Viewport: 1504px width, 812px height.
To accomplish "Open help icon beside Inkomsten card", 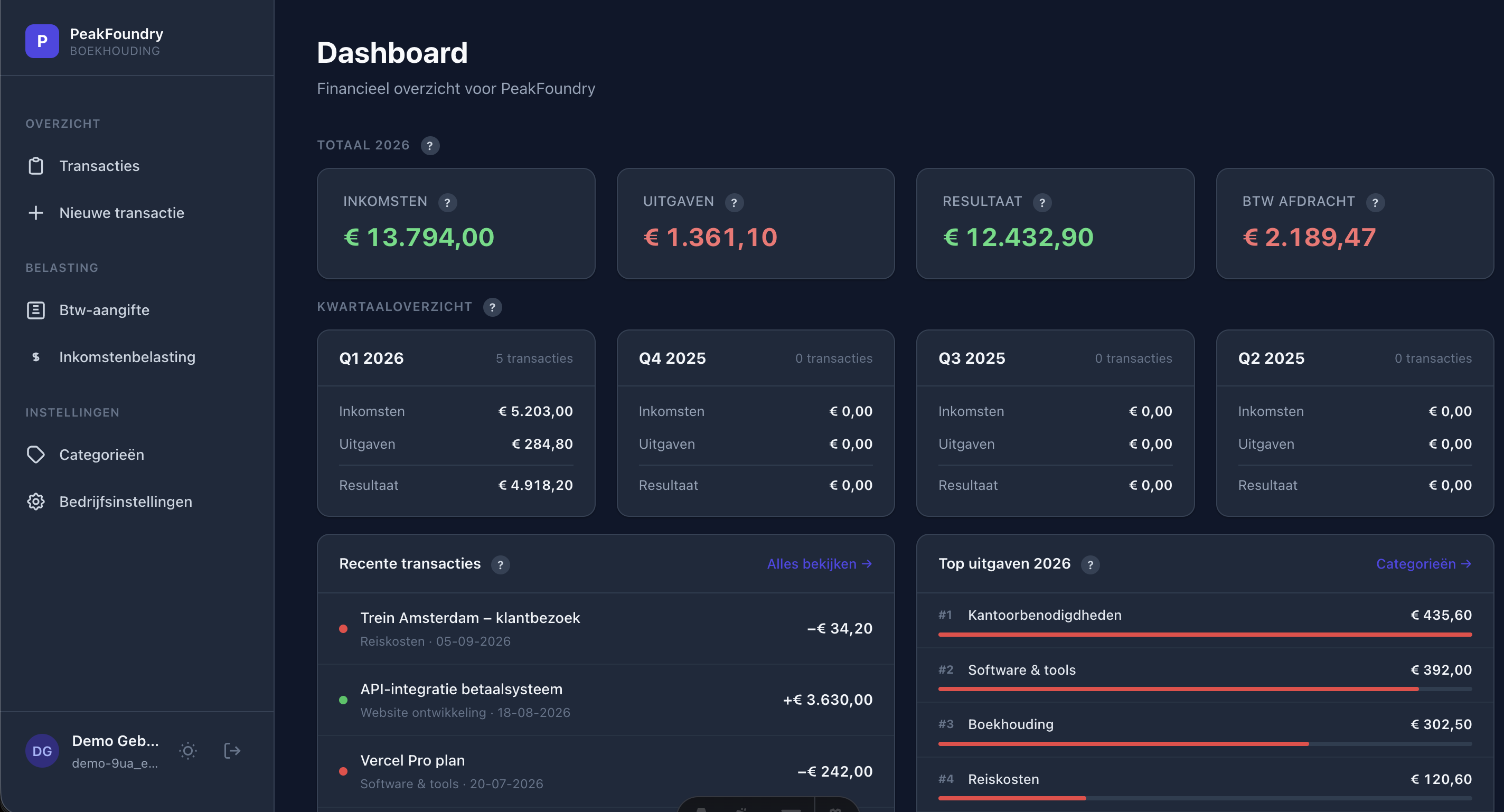I will (x=447, y=203).
